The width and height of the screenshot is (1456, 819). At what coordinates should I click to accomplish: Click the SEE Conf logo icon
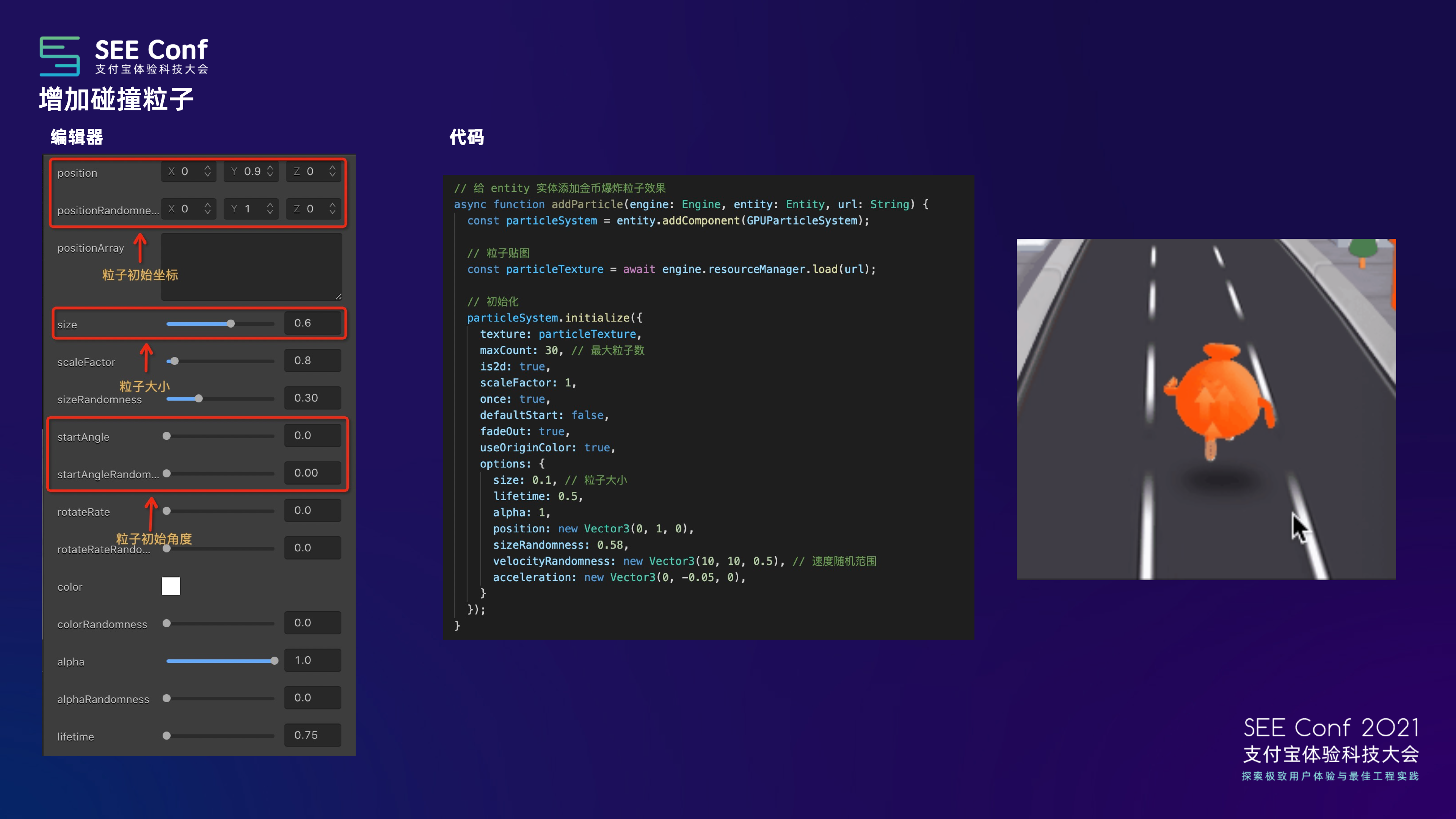pos(60,56)
